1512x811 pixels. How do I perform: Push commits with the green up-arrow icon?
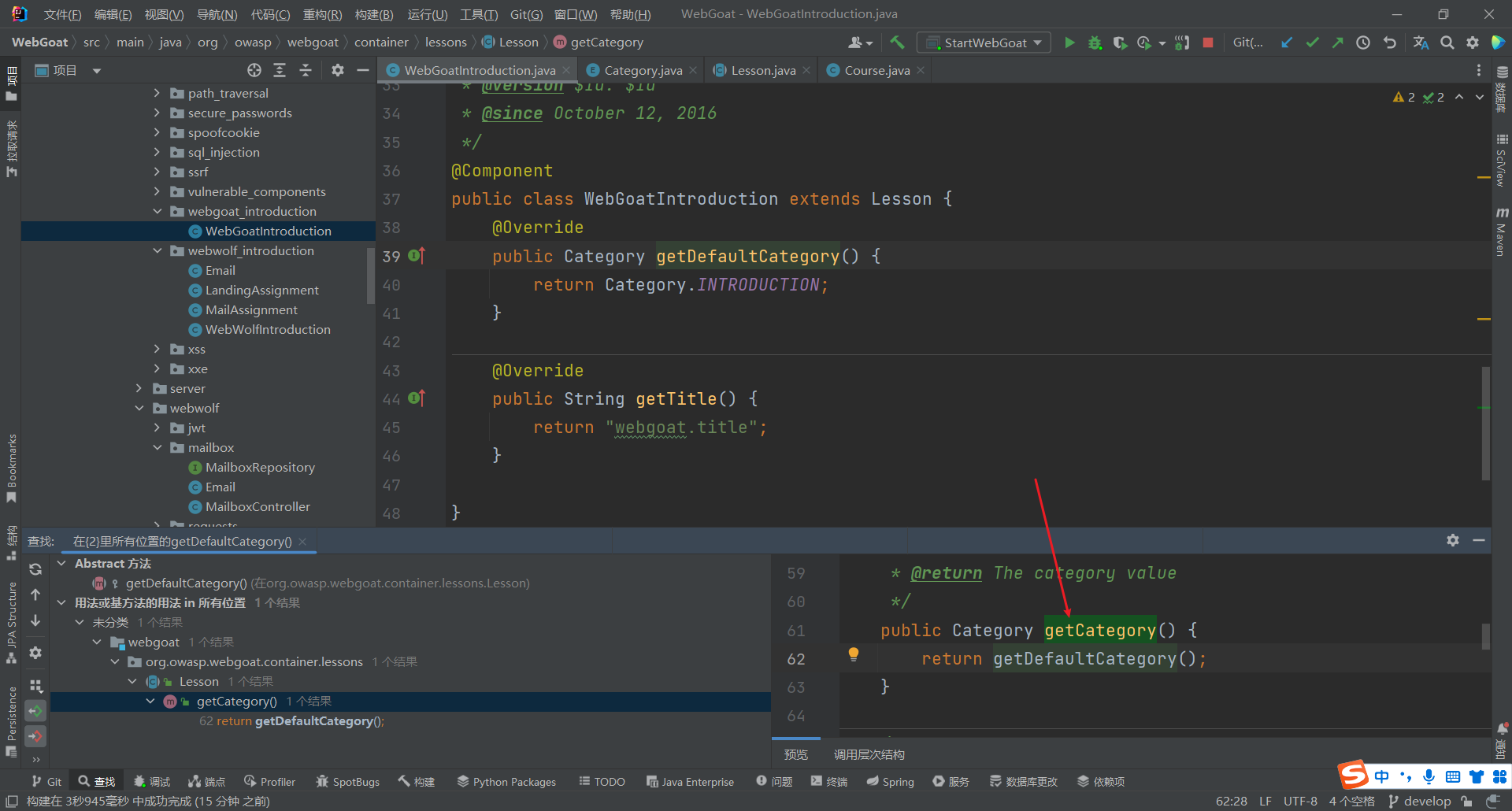tap(1337, 43)
